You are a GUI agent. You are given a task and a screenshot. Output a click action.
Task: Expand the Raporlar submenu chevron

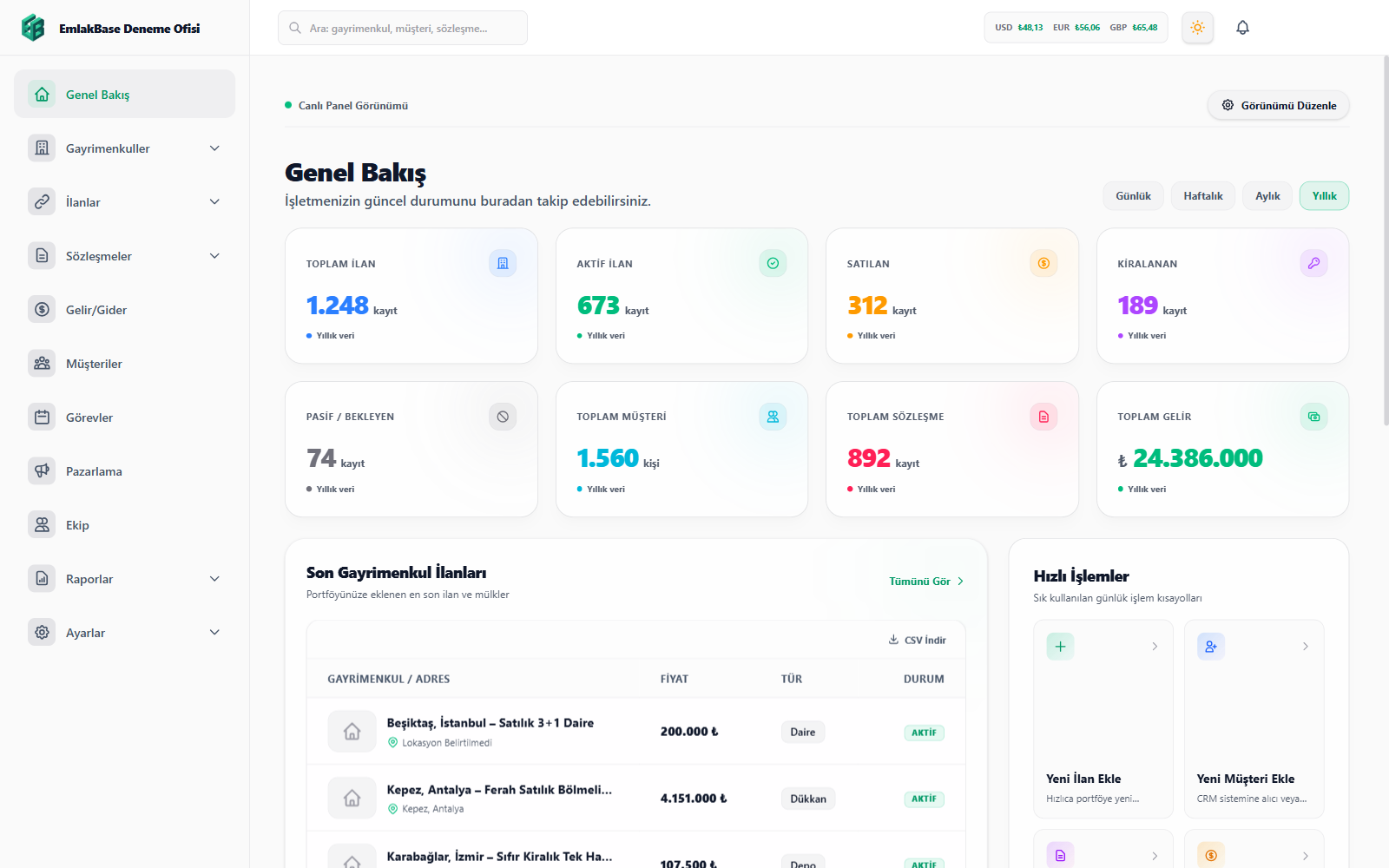tap(214, 578)
